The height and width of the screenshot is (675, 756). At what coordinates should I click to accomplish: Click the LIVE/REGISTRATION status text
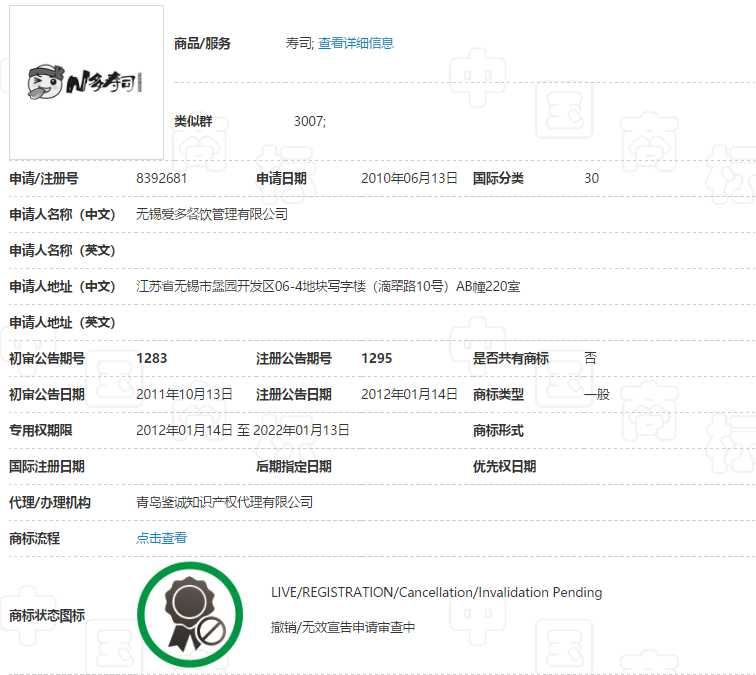pos(436,592)
